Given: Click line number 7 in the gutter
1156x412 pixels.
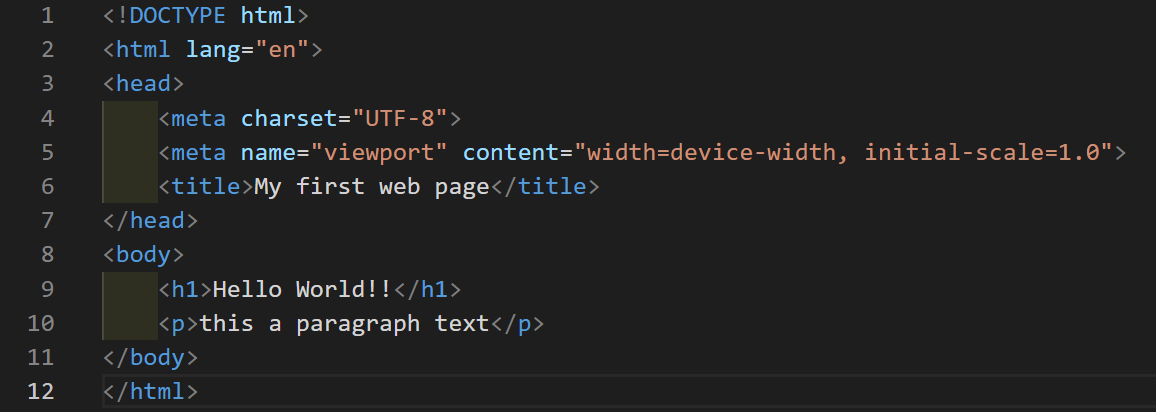Looking at the screenshot, I should click(x=47, y=220).
